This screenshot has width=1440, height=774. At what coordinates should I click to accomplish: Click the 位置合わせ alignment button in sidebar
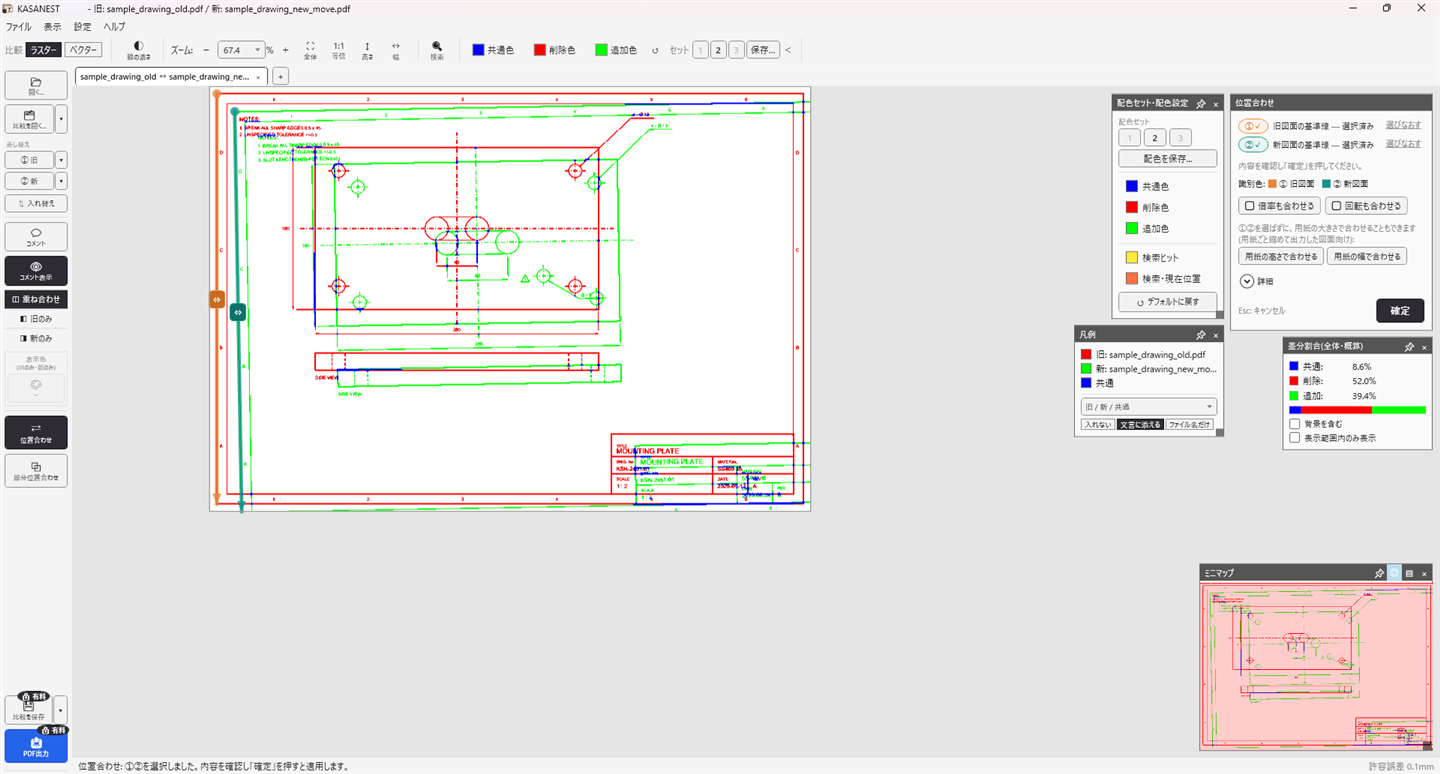tap(36, 432)
